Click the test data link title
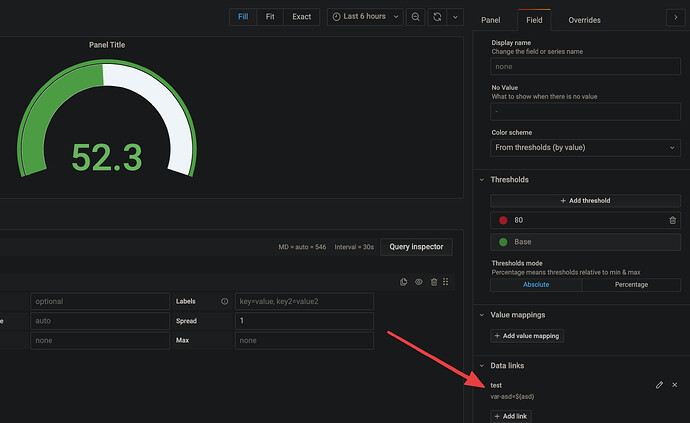Viewport: 690px width, 423px height. 496,385
